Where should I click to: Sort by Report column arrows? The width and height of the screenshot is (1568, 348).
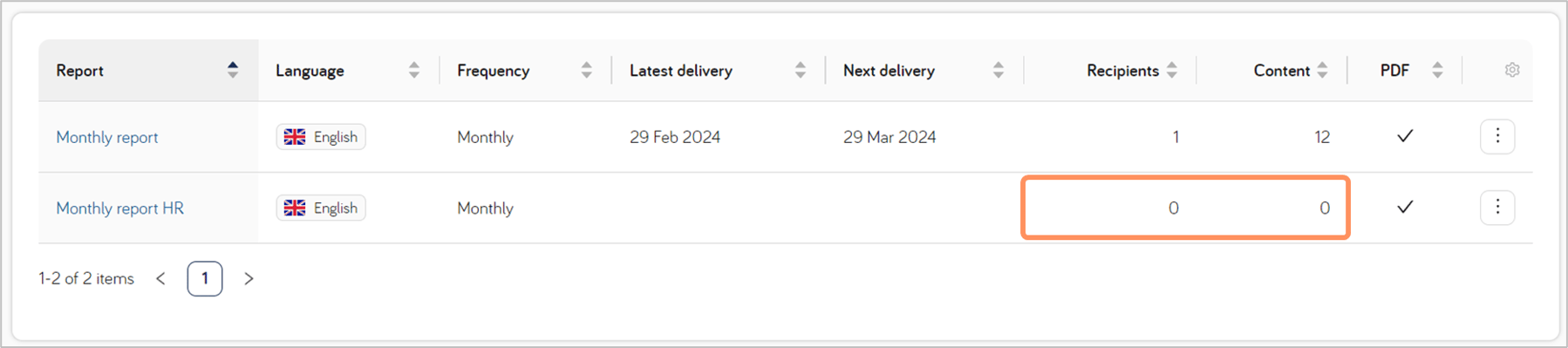(x=233, y=70)
